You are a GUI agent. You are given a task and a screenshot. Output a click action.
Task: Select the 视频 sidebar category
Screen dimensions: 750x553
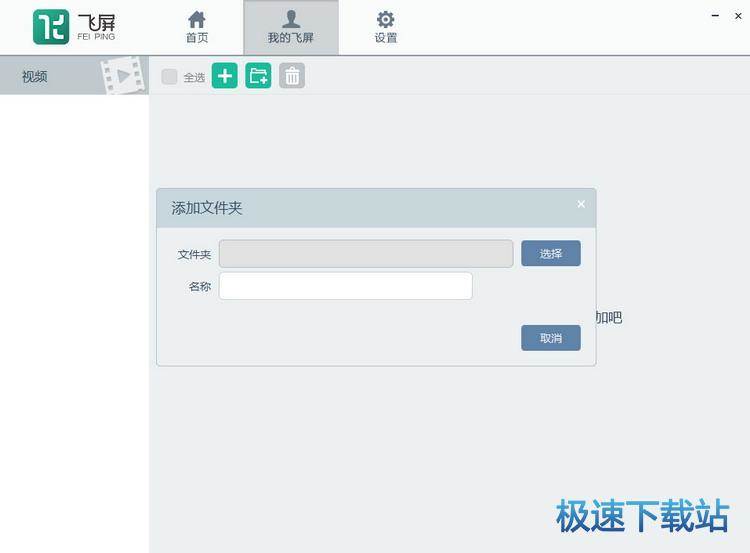74,76
